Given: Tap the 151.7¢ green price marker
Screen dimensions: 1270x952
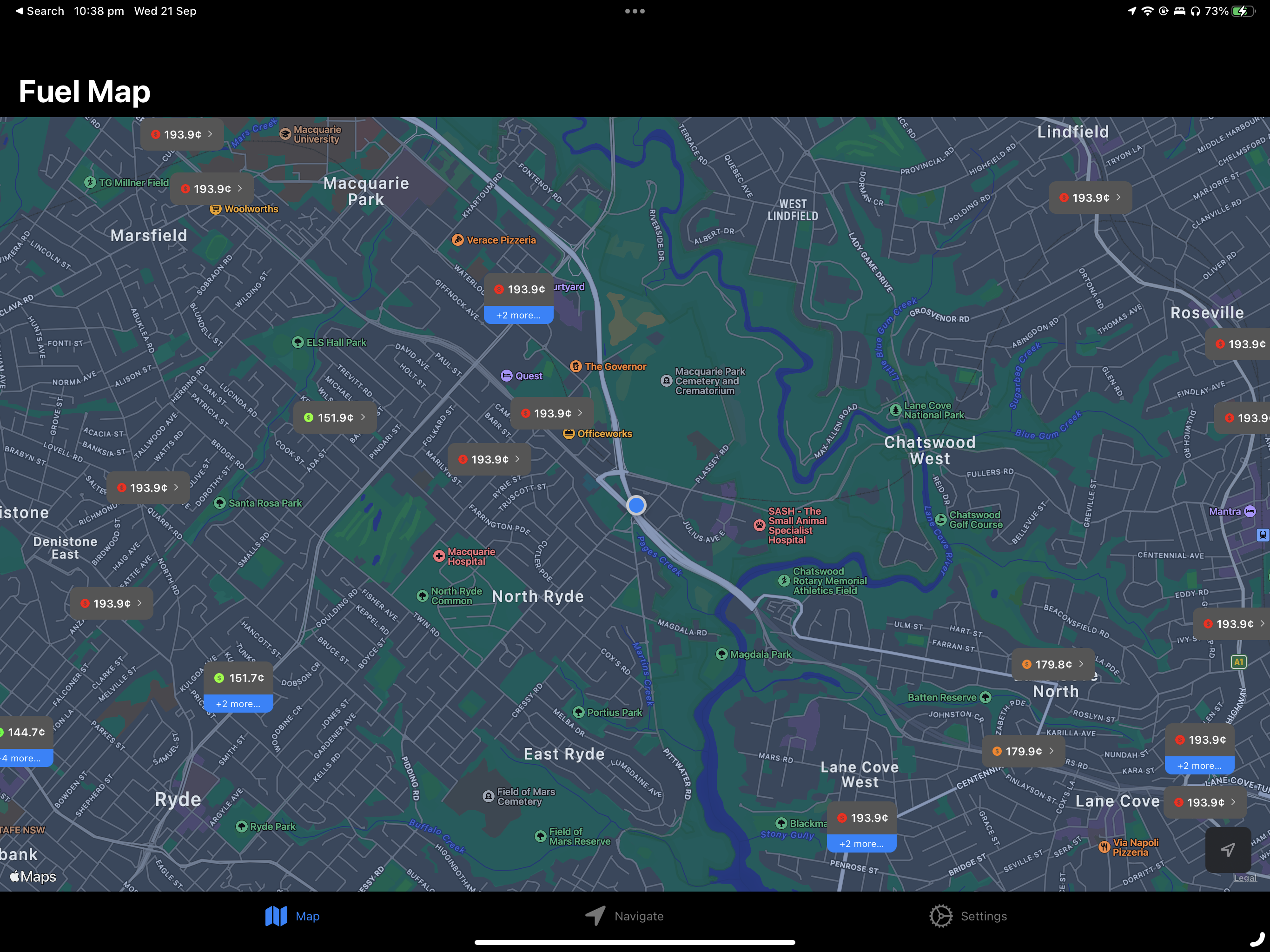Looking at the screenshot, I should click(238, 678).
